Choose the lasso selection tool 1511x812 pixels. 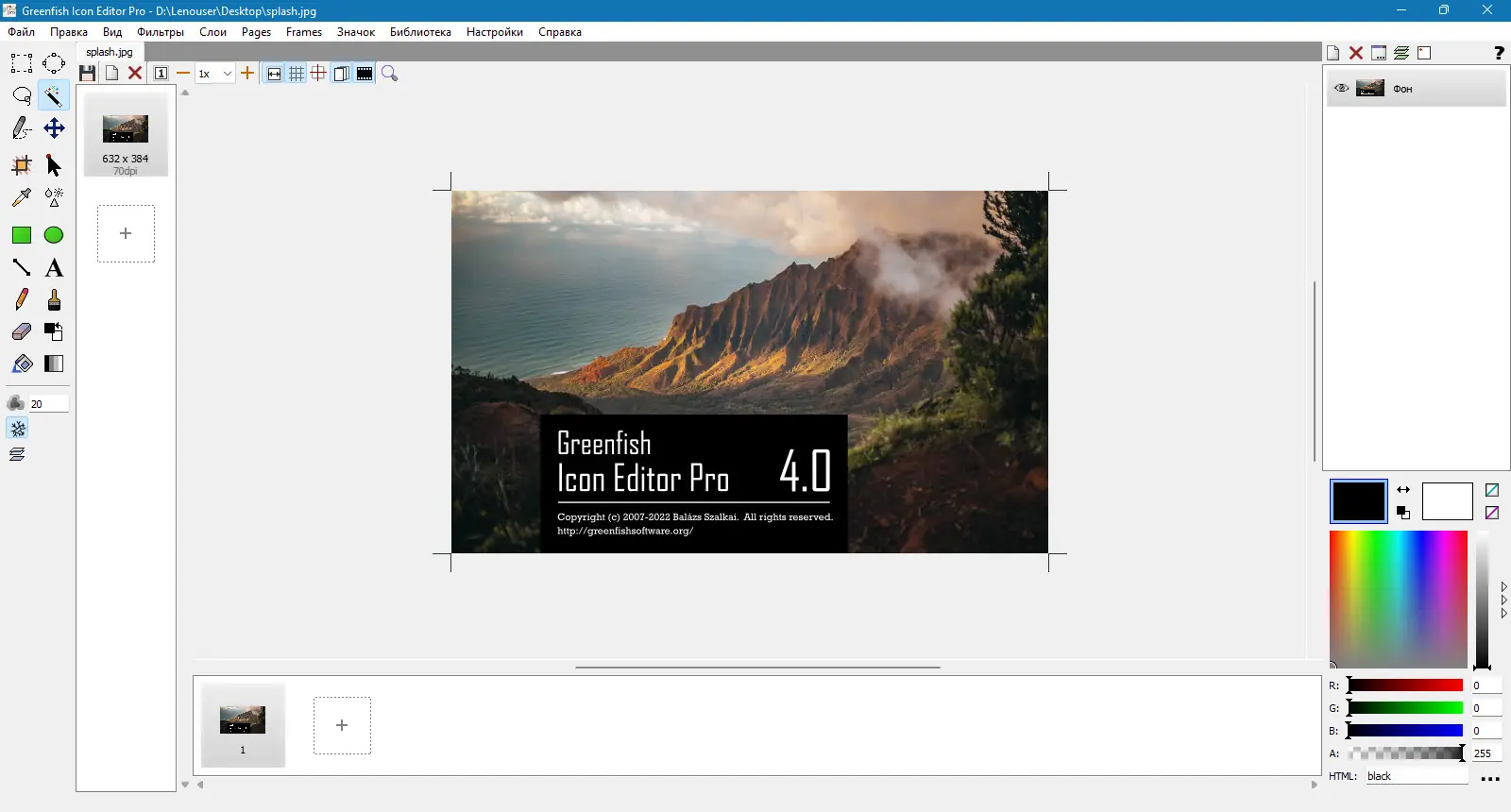coord(22,95)
